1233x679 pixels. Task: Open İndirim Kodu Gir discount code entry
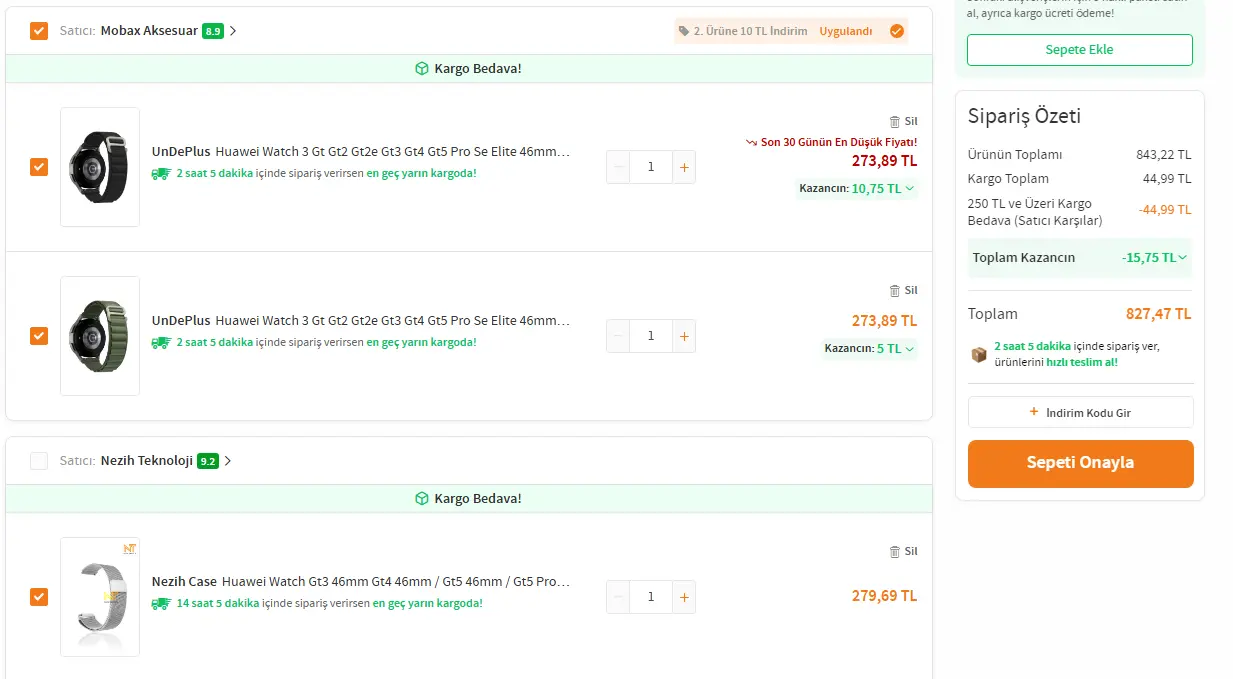coord(1081,412)
